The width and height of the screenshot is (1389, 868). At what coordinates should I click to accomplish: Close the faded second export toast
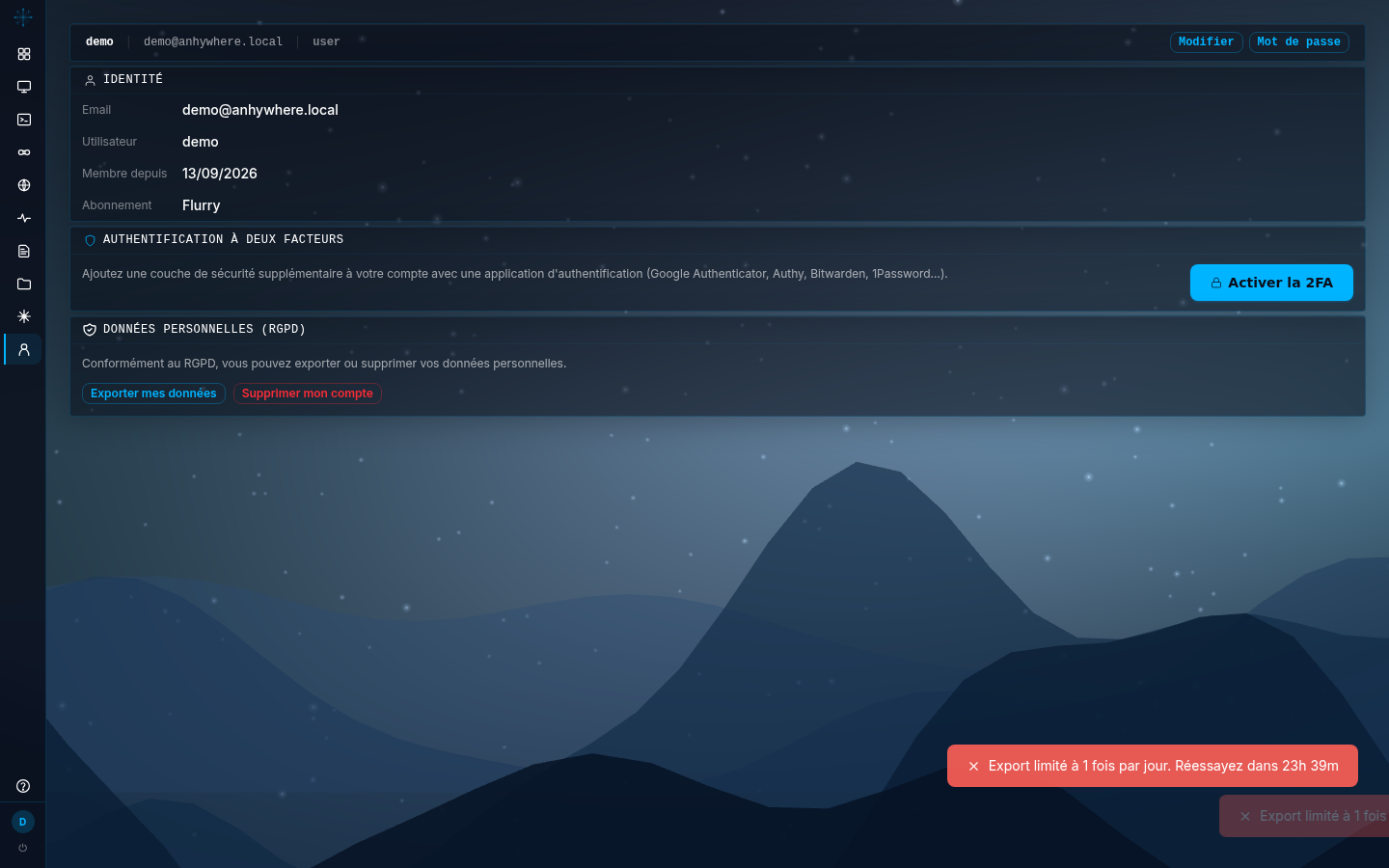point(1245,816)
